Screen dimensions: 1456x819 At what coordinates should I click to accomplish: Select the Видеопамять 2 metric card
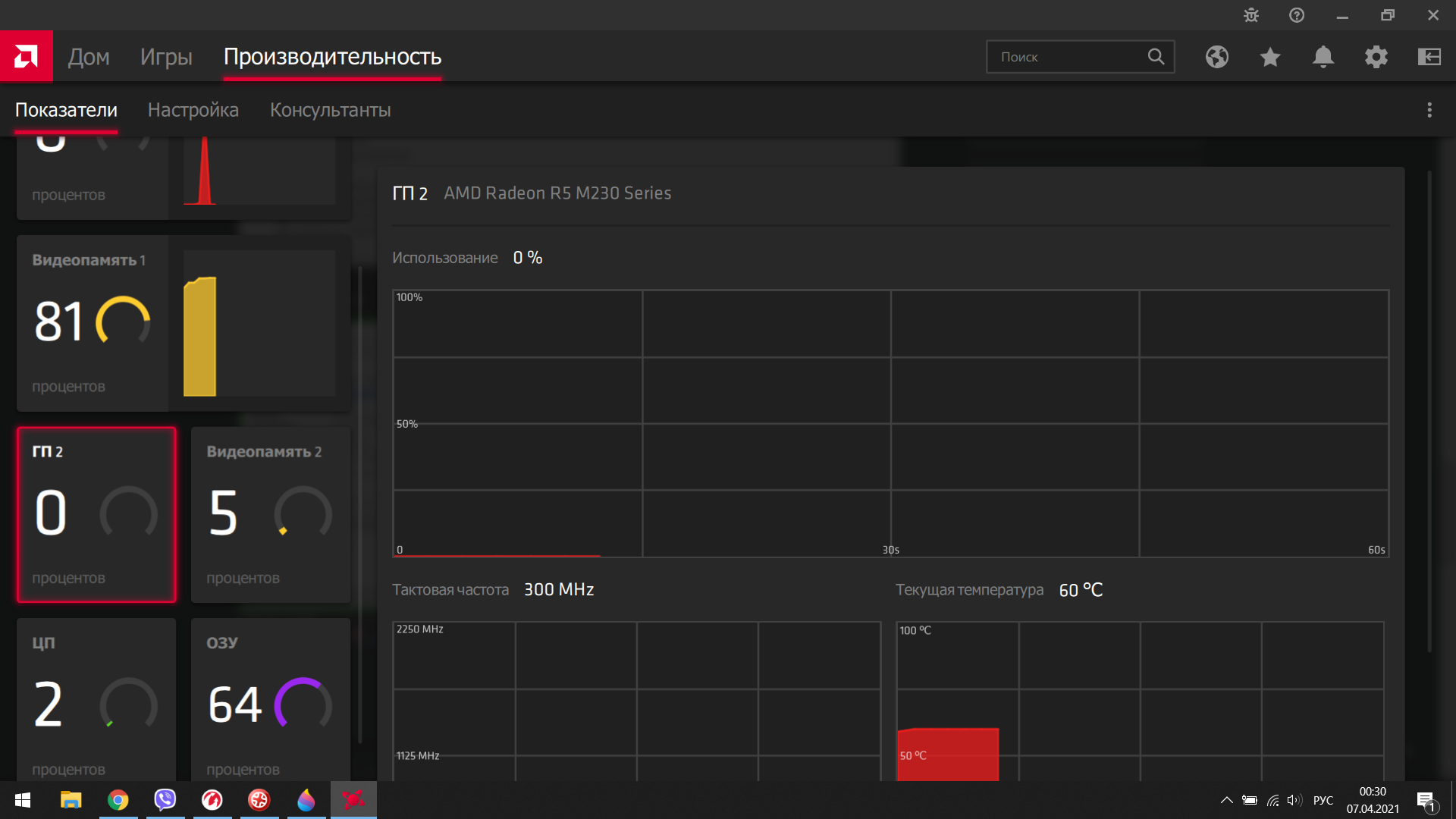[x=271, y=515]
